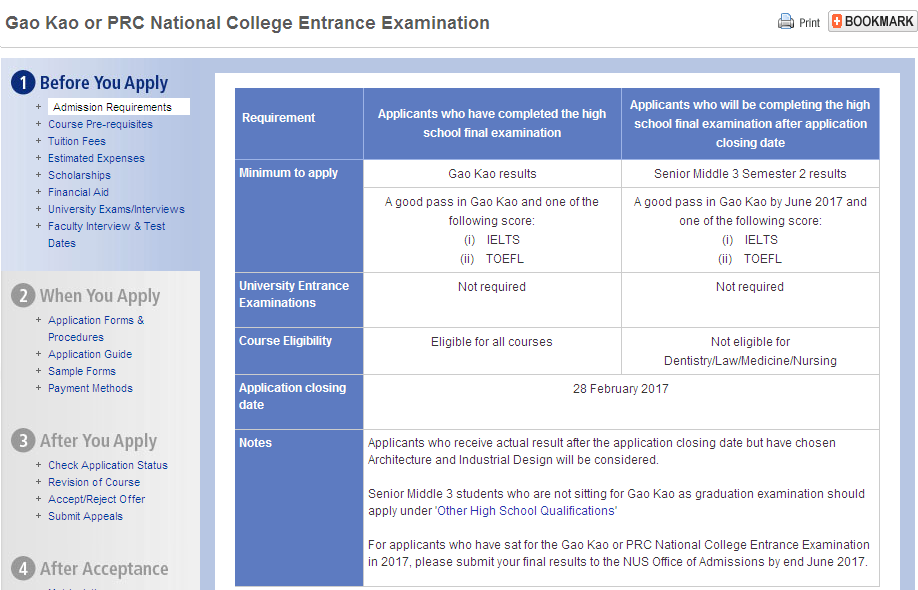The width and height of the screenshot is (918, 590).
Task: Expand plus marker beside Application Guide
Action: [38, 354]
